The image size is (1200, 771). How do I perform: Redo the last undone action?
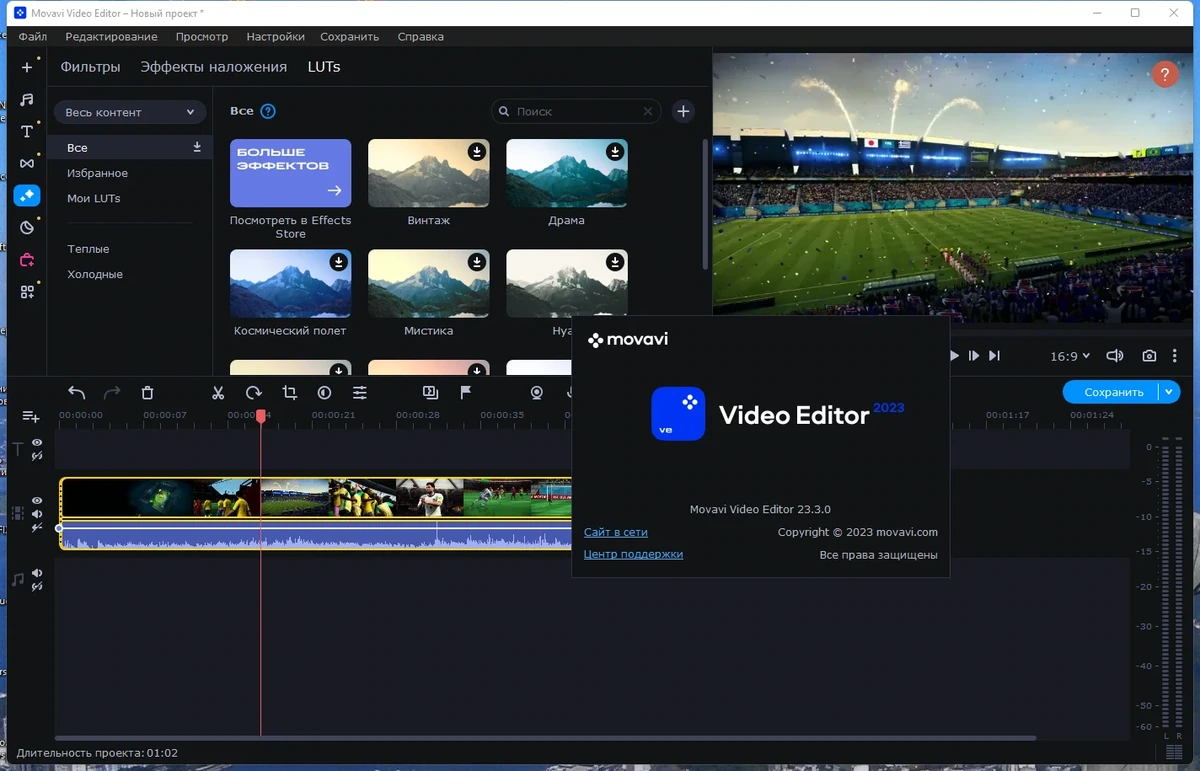pos(112,393)
